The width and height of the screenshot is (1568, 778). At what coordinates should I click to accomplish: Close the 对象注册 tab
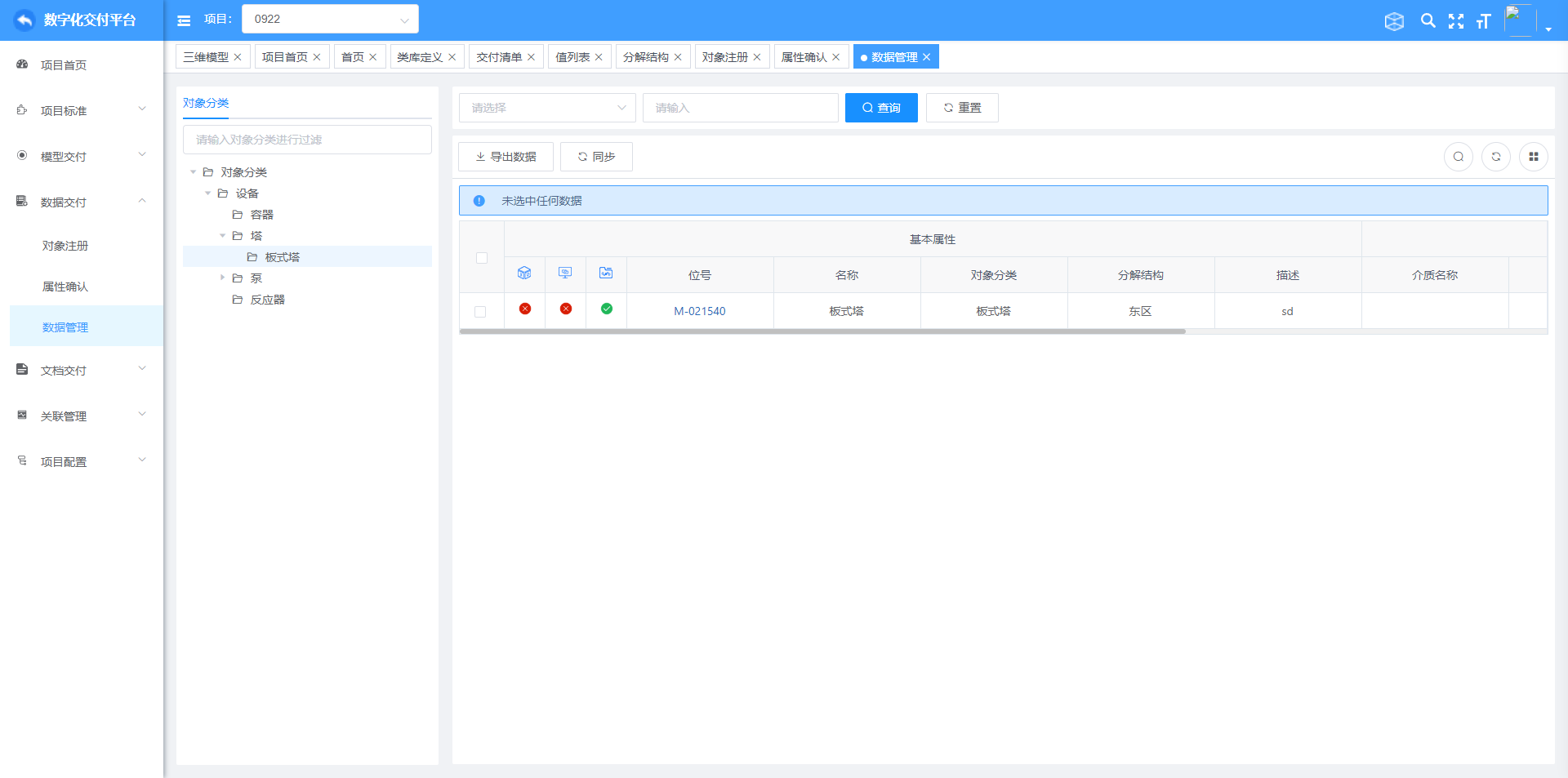coord(757,57)
